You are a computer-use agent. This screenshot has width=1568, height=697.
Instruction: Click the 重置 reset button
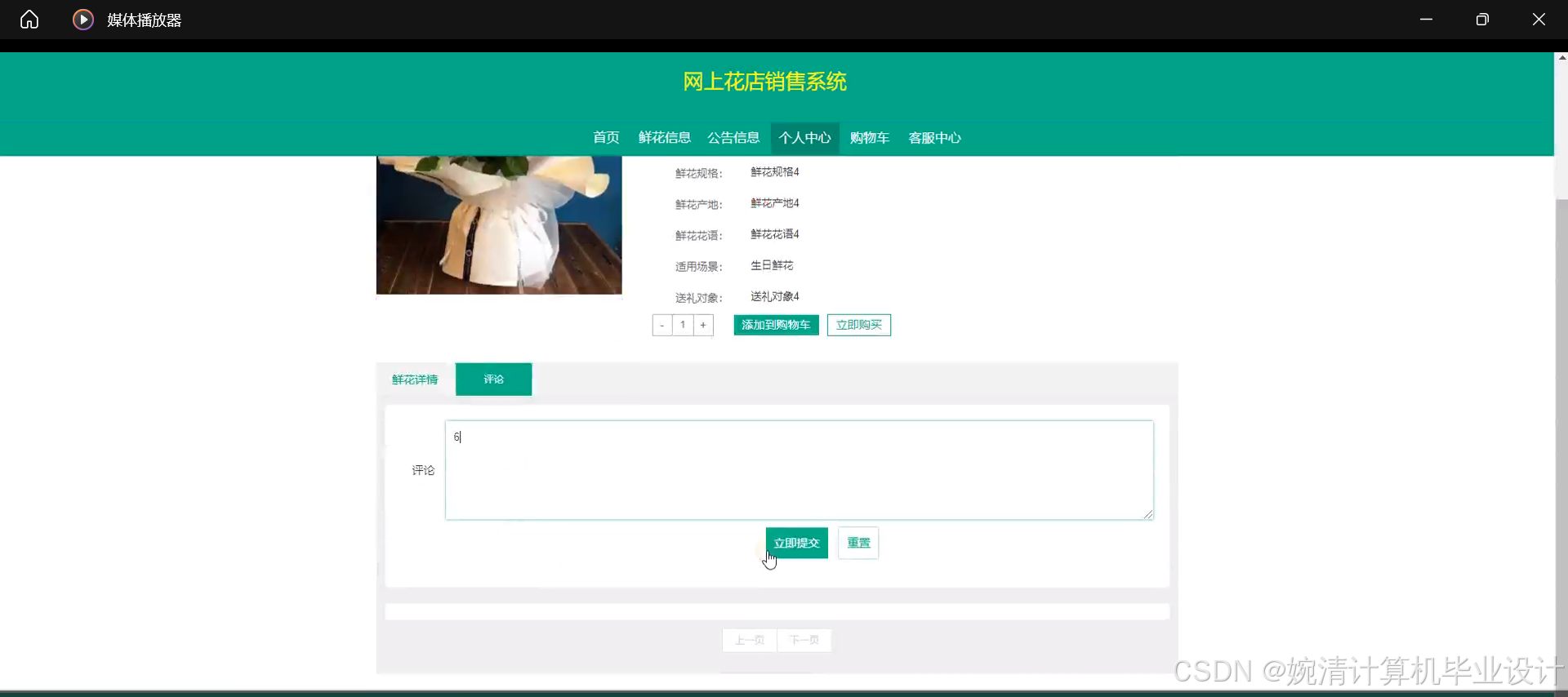(858, 543)
